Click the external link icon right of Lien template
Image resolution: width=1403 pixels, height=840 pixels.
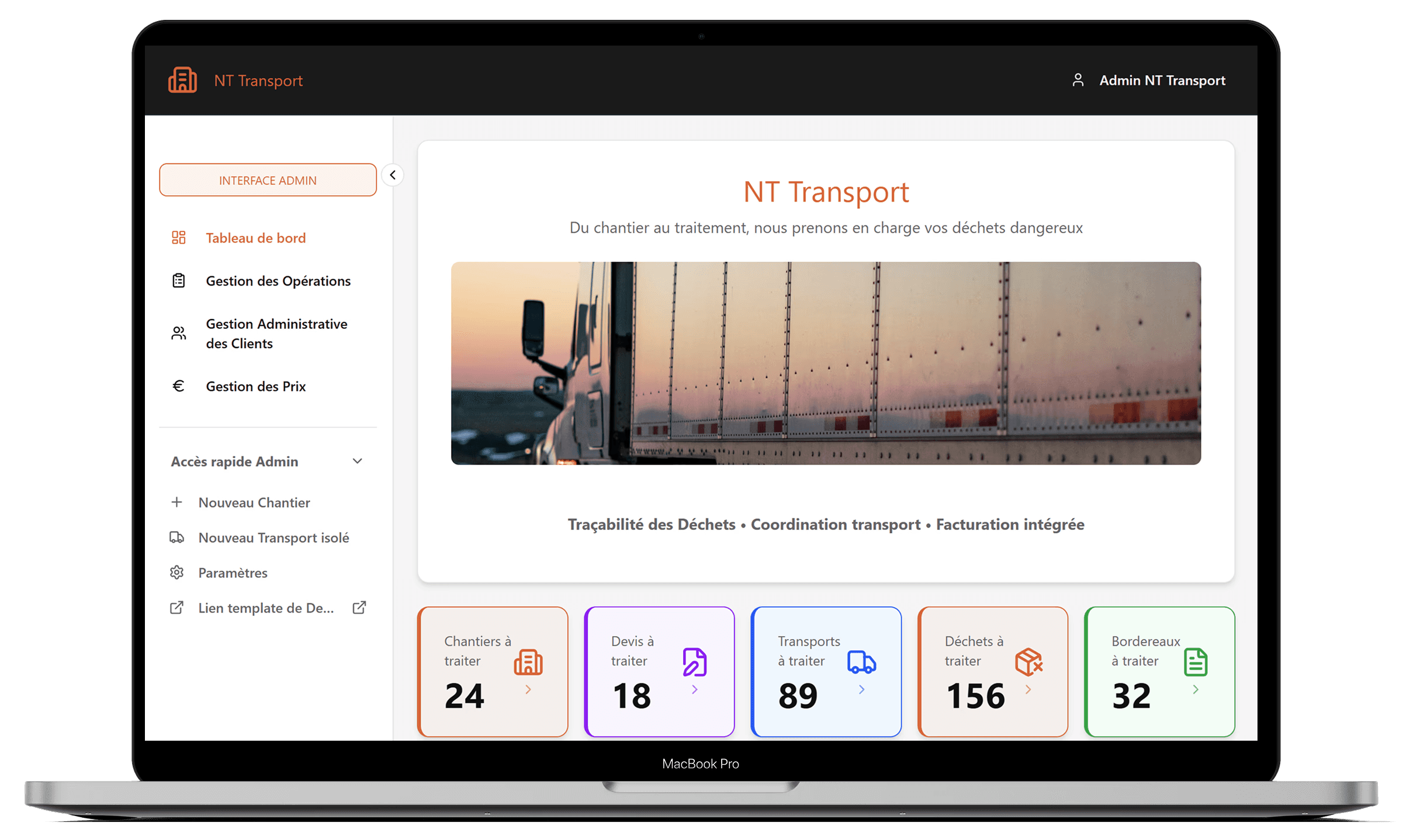coord(359,608)
